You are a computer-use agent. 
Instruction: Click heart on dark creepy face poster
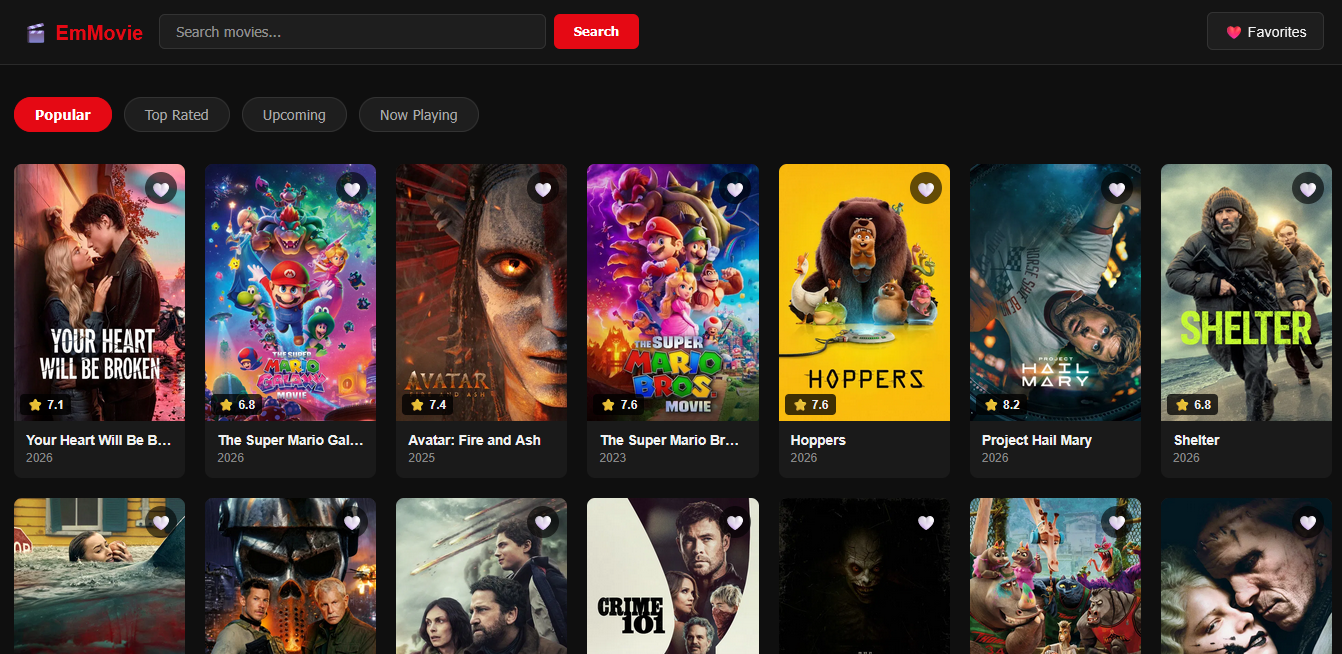(x=926, y=522)
